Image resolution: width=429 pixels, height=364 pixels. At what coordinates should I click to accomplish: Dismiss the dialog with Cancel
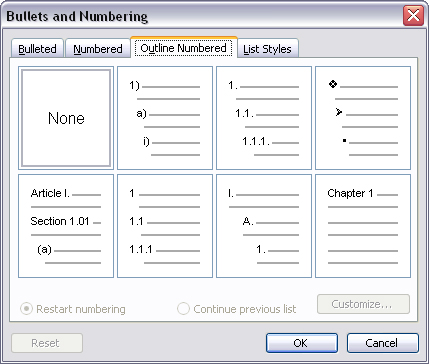point(383,343)
